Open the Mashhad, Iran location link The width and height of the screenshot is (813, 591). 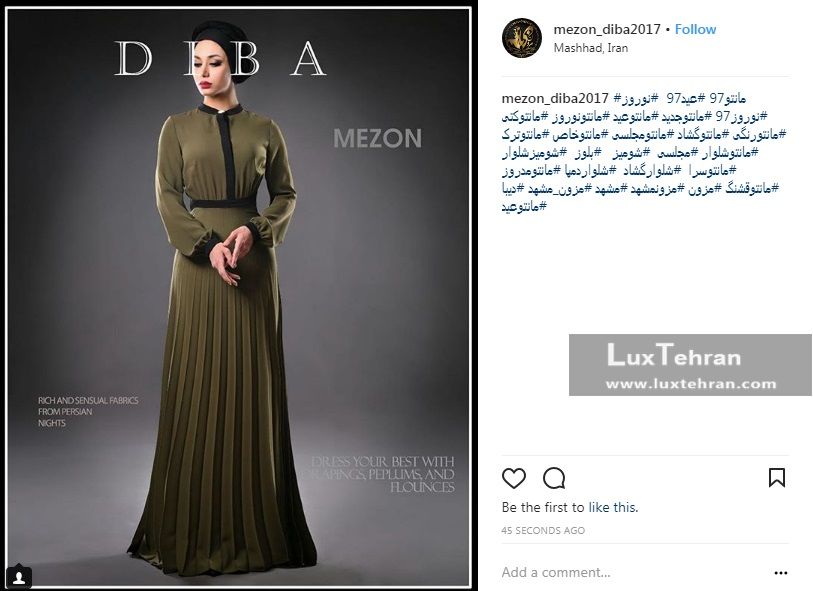591,48
